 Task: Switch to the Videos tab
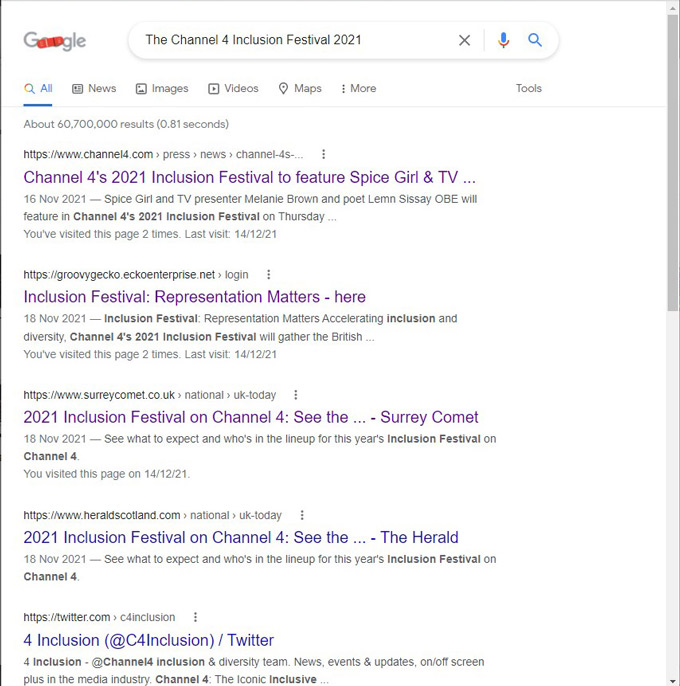[x=233, y=88]
